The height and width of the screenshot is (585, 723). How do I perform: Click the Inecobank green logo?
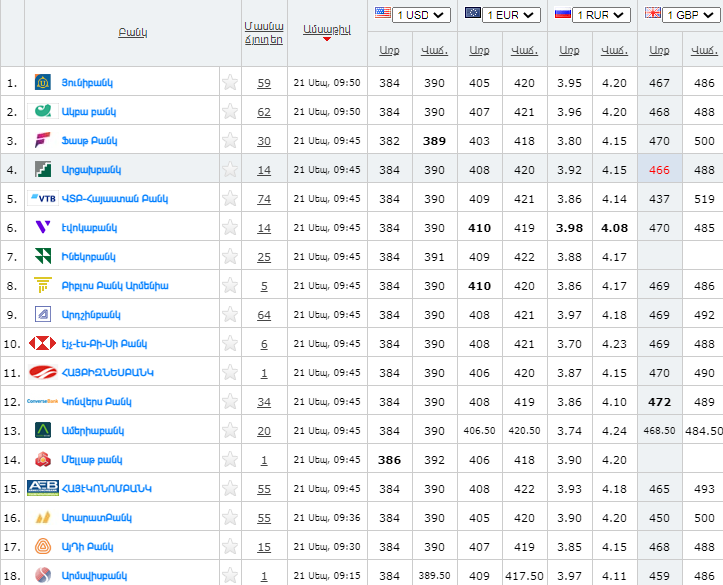[x=43, y=256]
